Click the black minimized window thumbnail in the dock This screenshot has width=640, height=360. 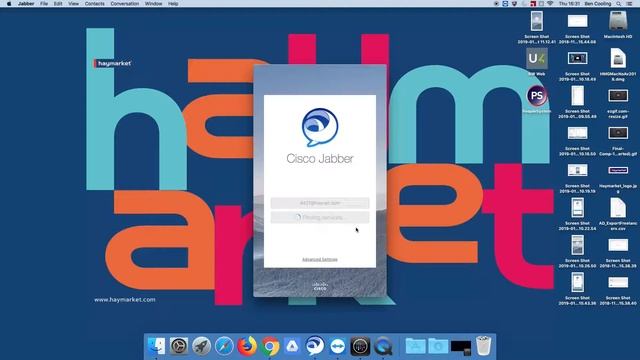point(461,347)
